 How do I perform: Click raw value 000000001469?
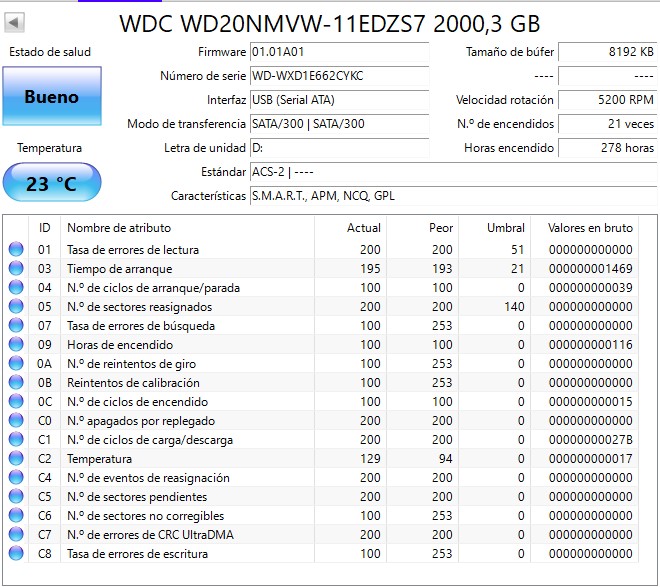(x=591, y=268)
